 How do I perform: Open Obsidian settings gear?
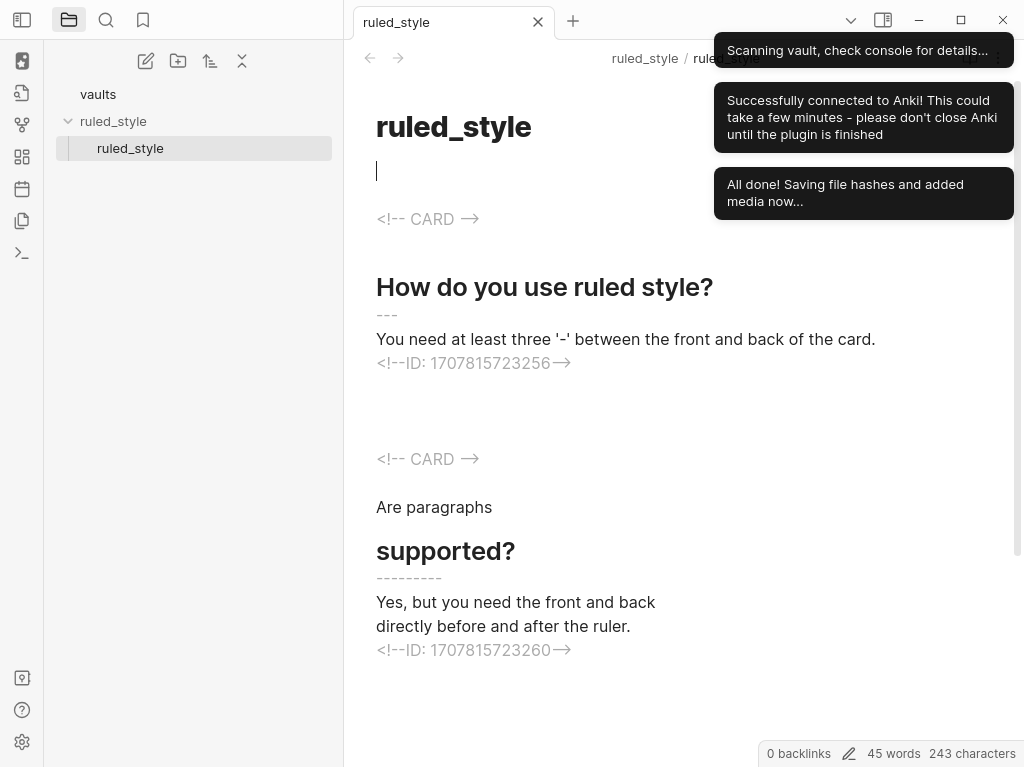(x=22, y=742)
